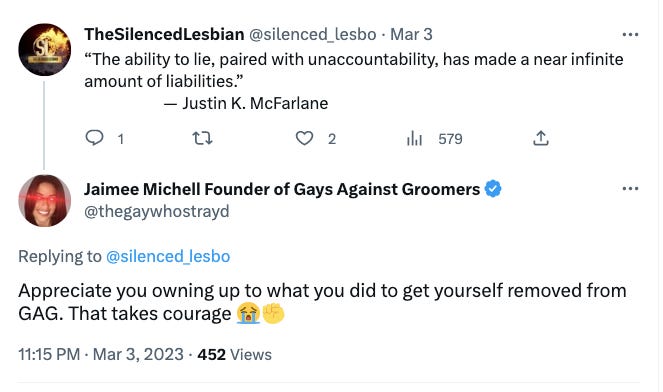This screenshot has height=392, width=663.
Task: Open Jaimee Michell Founder of Gays Against Groomers profile
Action: click(282, 189)
